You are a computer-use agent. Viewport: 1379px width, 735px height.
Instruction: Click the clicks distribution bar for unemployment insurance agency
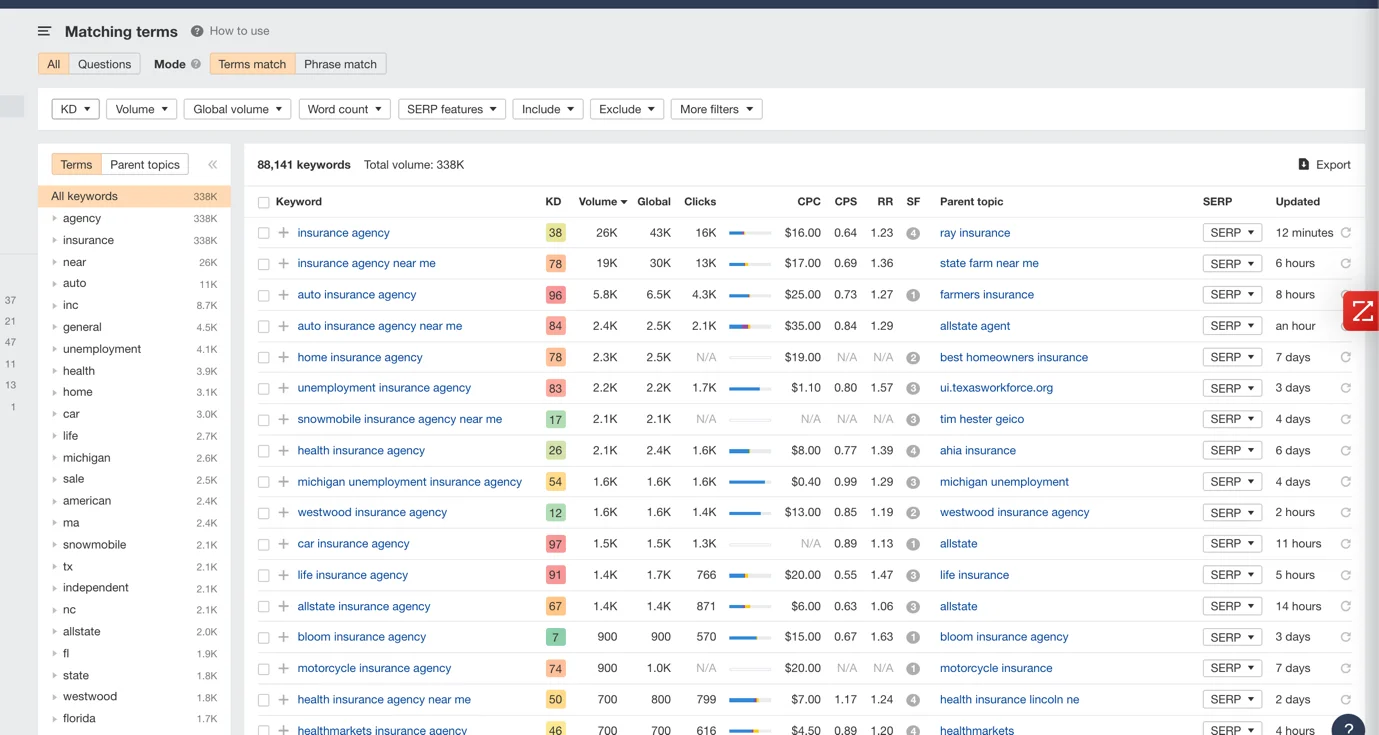pos(750,388)
